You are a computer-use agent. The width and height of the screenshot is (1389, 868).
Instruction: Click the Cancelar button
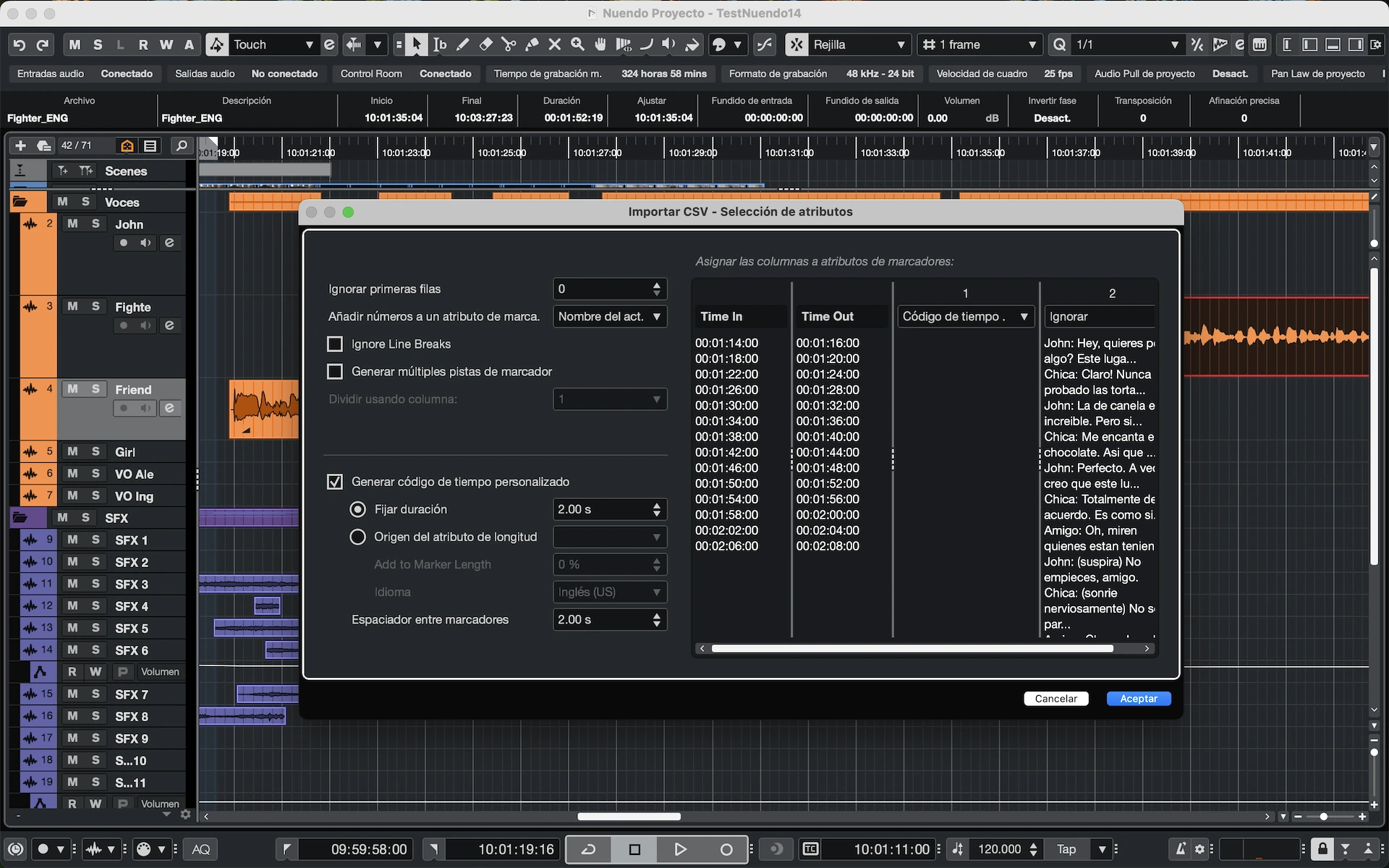click(x=1055, y=699)
